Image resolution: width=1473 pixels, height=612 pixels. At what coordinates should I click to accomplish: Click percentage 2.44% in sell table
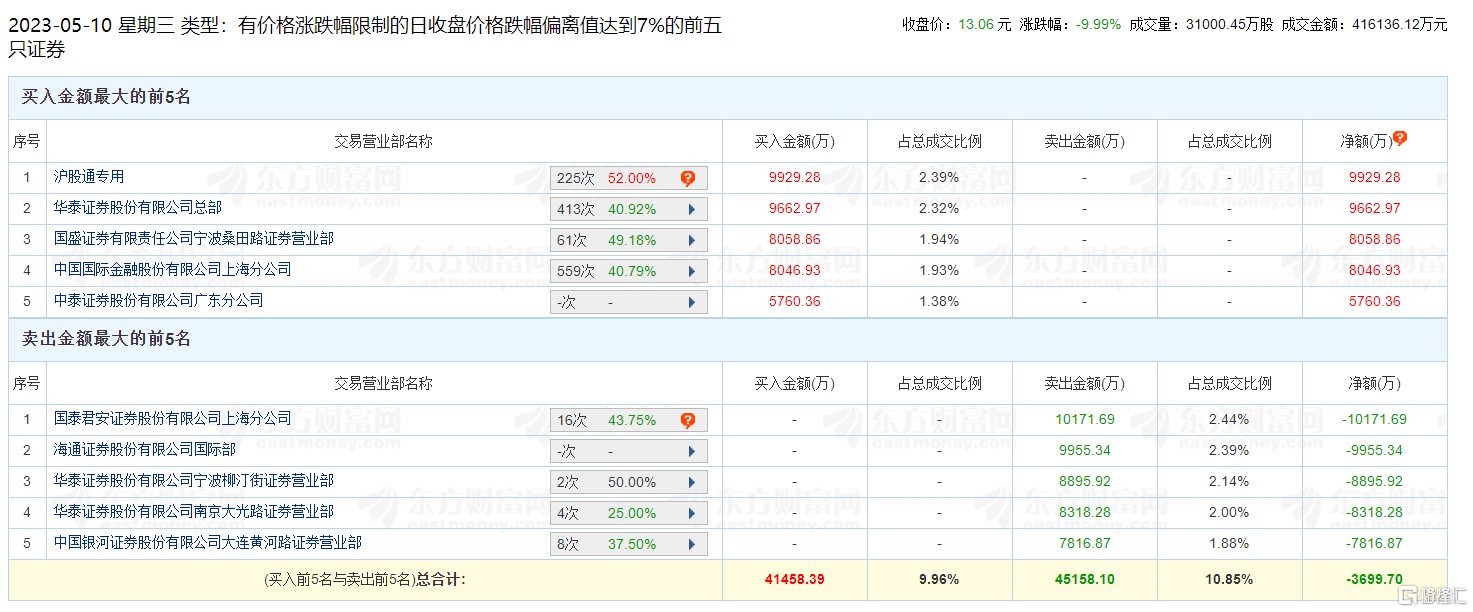[1229, 420]
